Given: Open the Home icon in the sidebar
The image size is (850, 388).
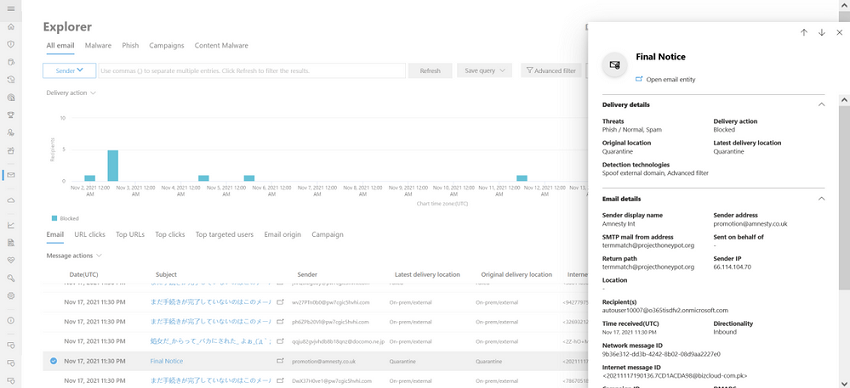Looking at the screenshot, I should pyautogui.click(x=11, y=27).
